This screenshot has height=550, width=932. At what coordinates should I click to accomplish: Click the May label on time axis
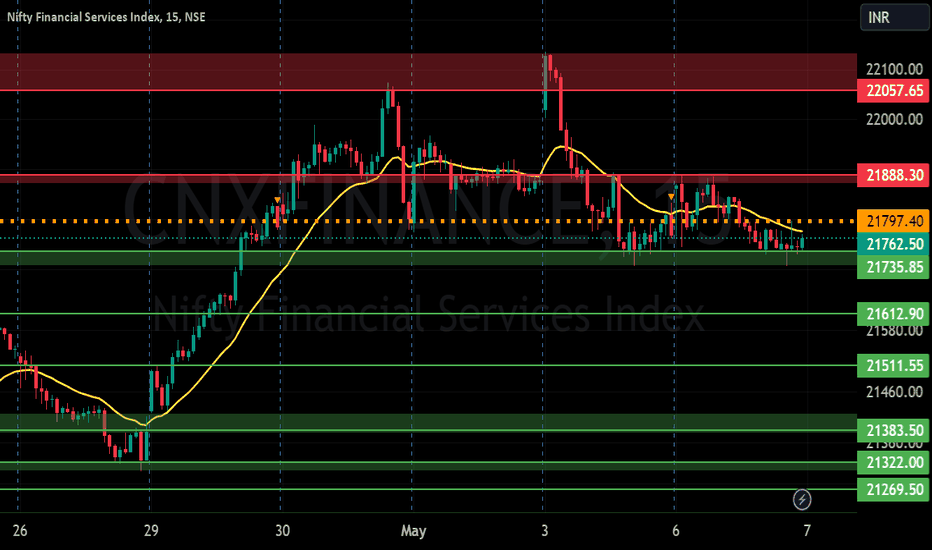coord(413,530)
